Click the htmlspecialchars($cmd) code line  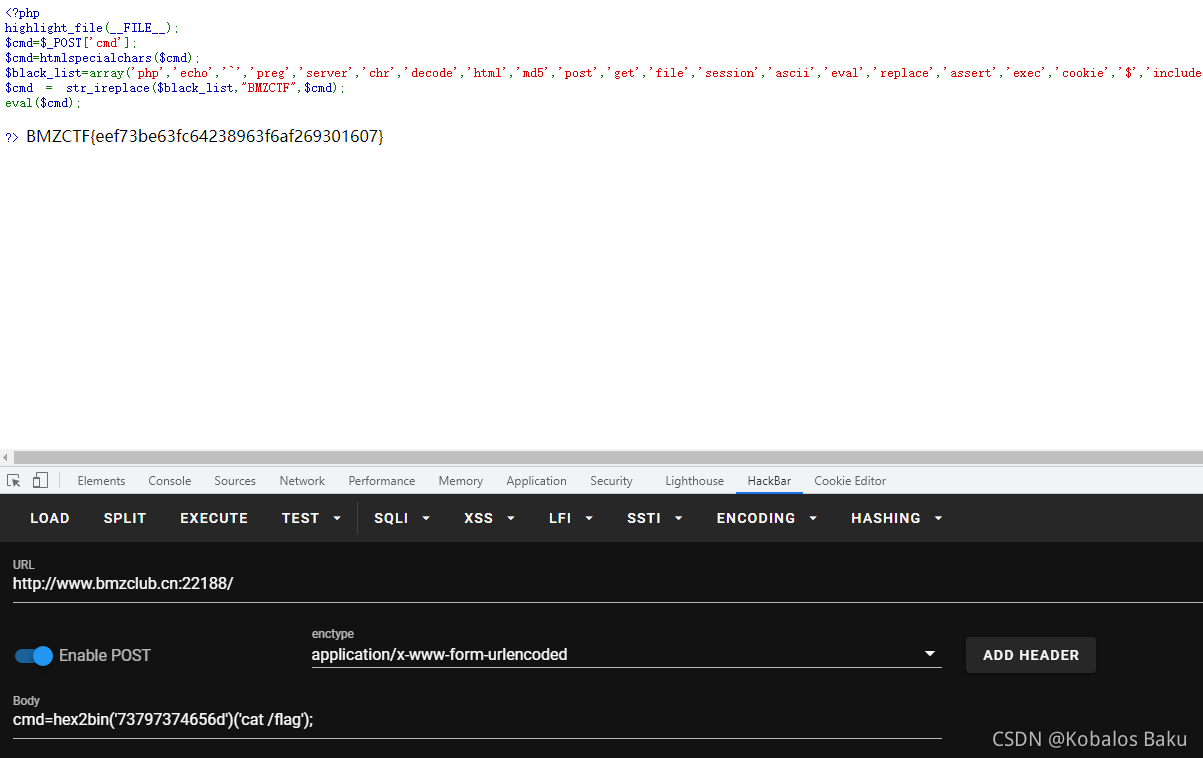click(103, 58)
